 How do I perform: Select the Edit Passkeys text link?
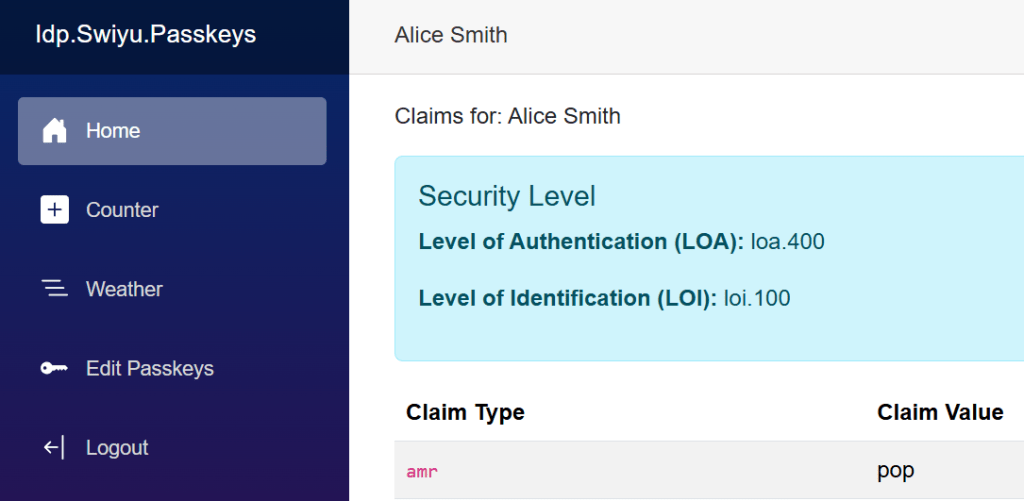150,369
